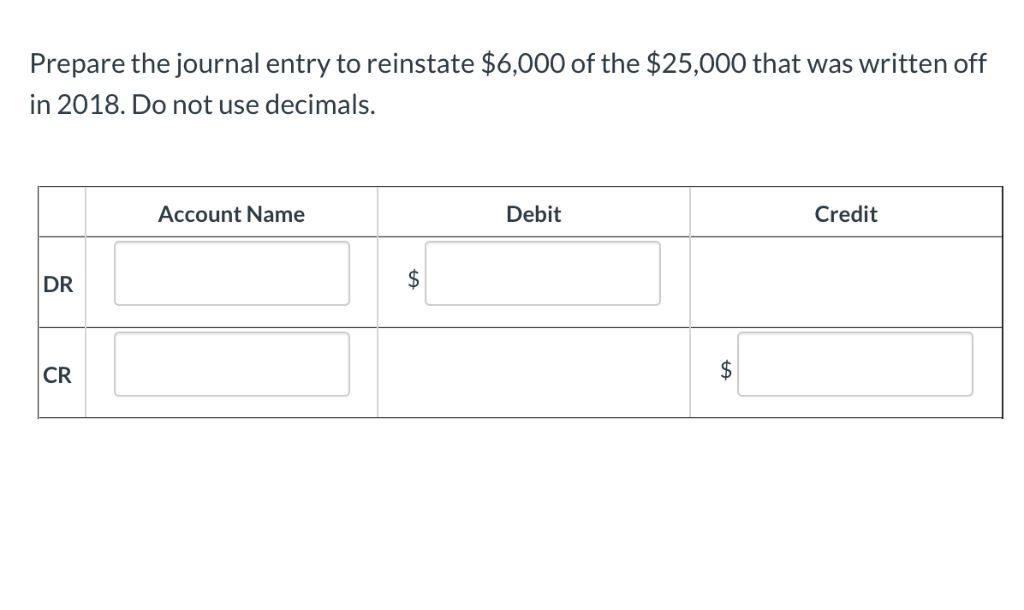The height and width of the screenshot is (610, 1024).
Task: Click the Credit amount input box
Action: coord(856,364)
